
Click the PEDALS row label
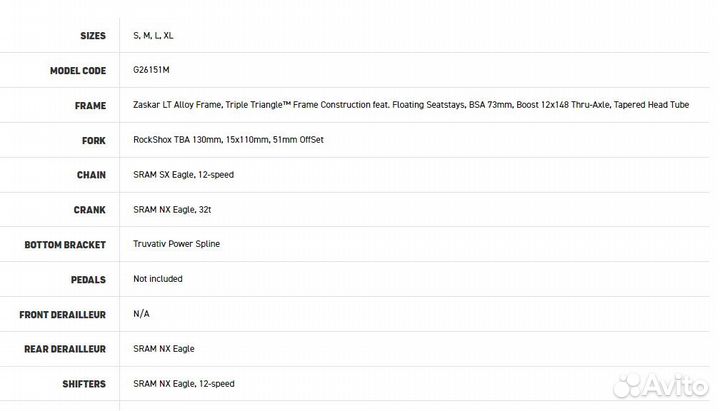pyautogui.click(x=87, y=279)
